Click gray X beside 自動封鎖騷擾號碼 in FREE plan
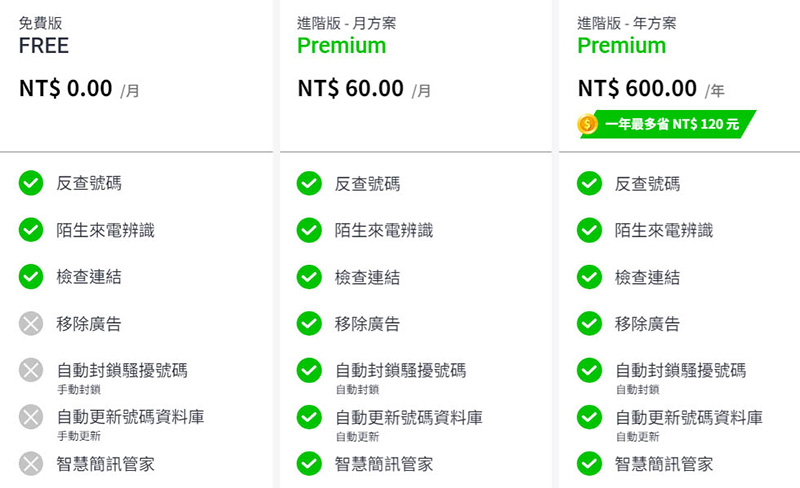The height and width of the screenshot is (488, 800). click(x=31, y=370)
